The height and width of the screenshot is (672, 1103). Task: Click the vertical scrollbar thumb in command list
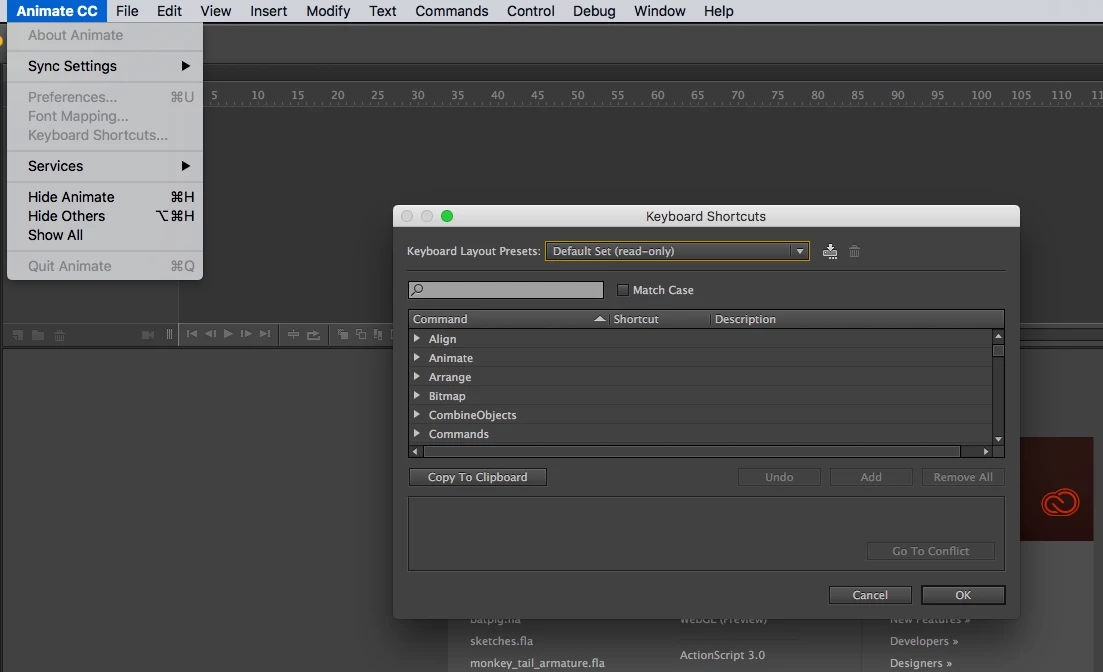click(x=998, y=350)
